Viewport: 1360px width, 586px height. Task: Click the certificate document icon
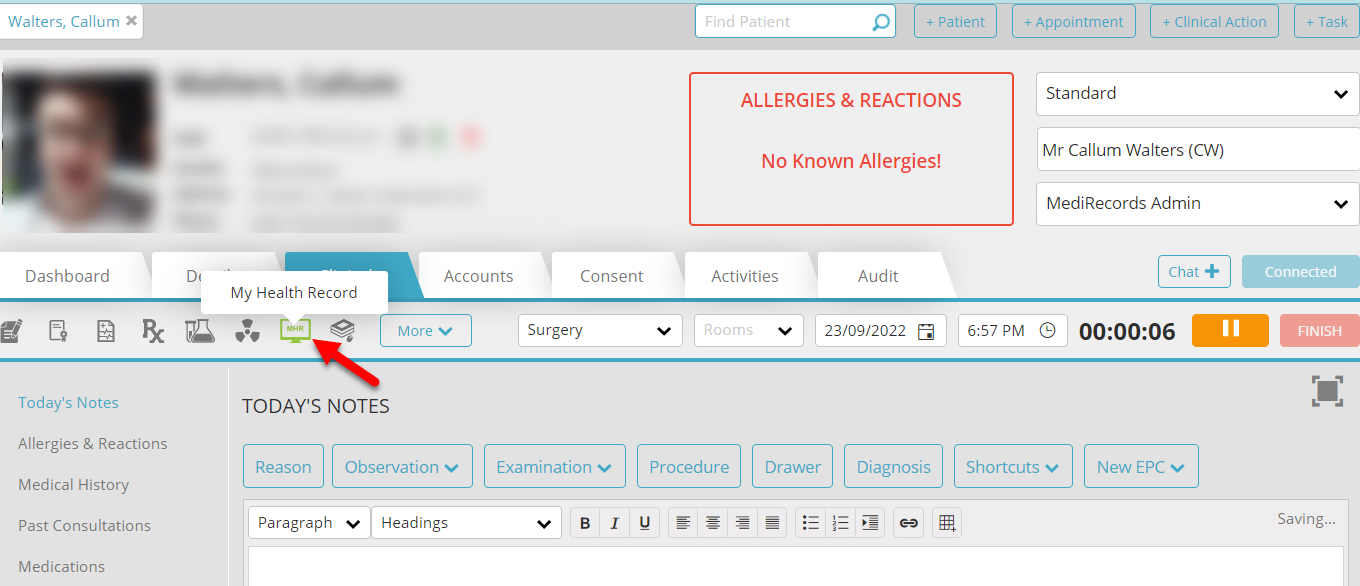coord(58,330)
